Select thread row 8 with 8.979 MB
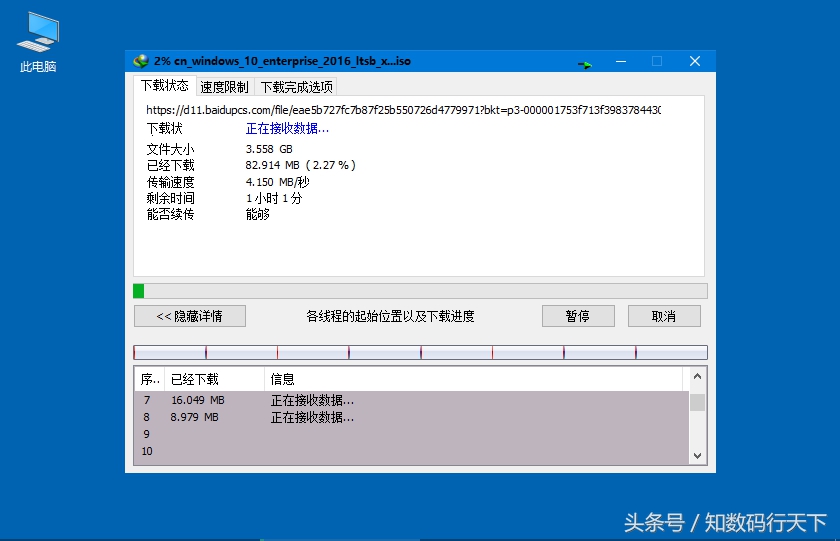840x541 pixels. 411,417
